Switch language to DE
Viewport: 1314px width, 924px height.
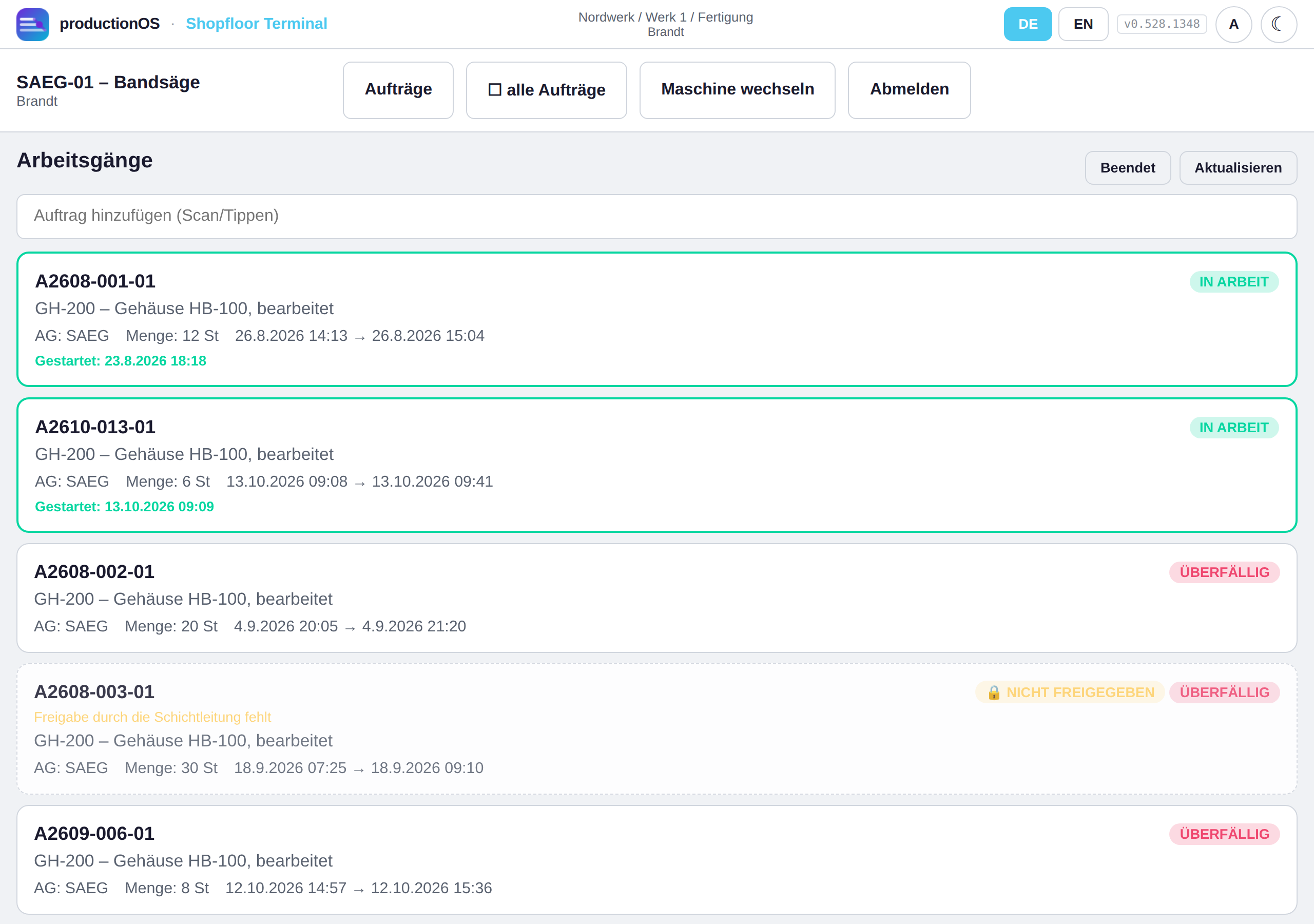[x=1027, y=24]
